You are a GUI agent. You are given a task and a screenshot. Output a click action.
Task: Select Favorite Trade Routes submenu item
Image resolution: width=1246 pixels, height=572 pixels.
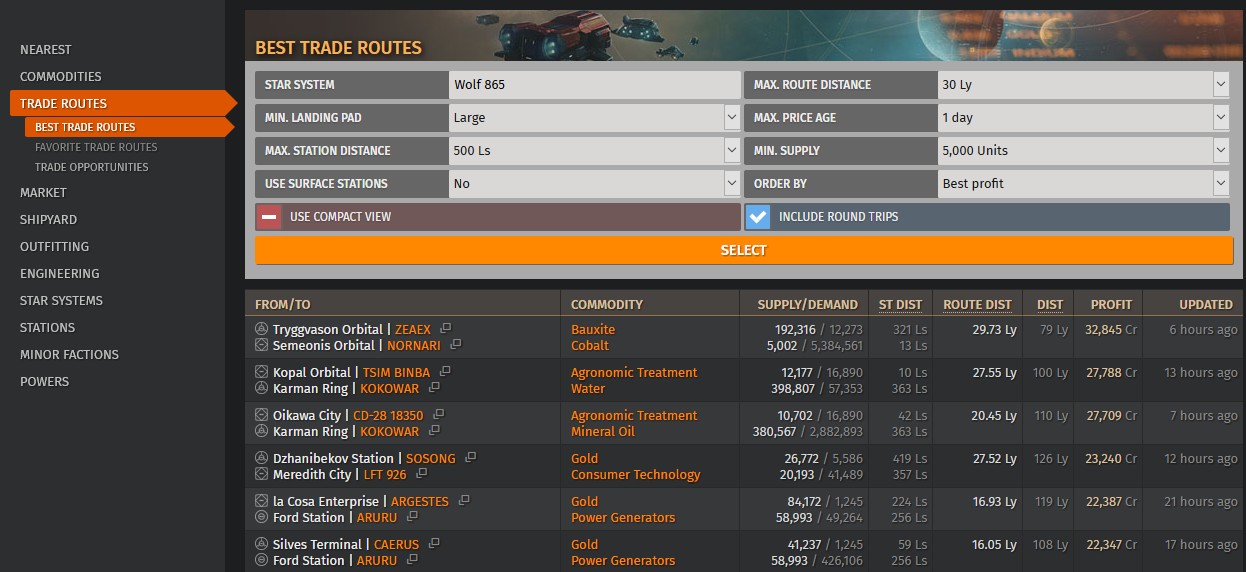coord(96,147)
